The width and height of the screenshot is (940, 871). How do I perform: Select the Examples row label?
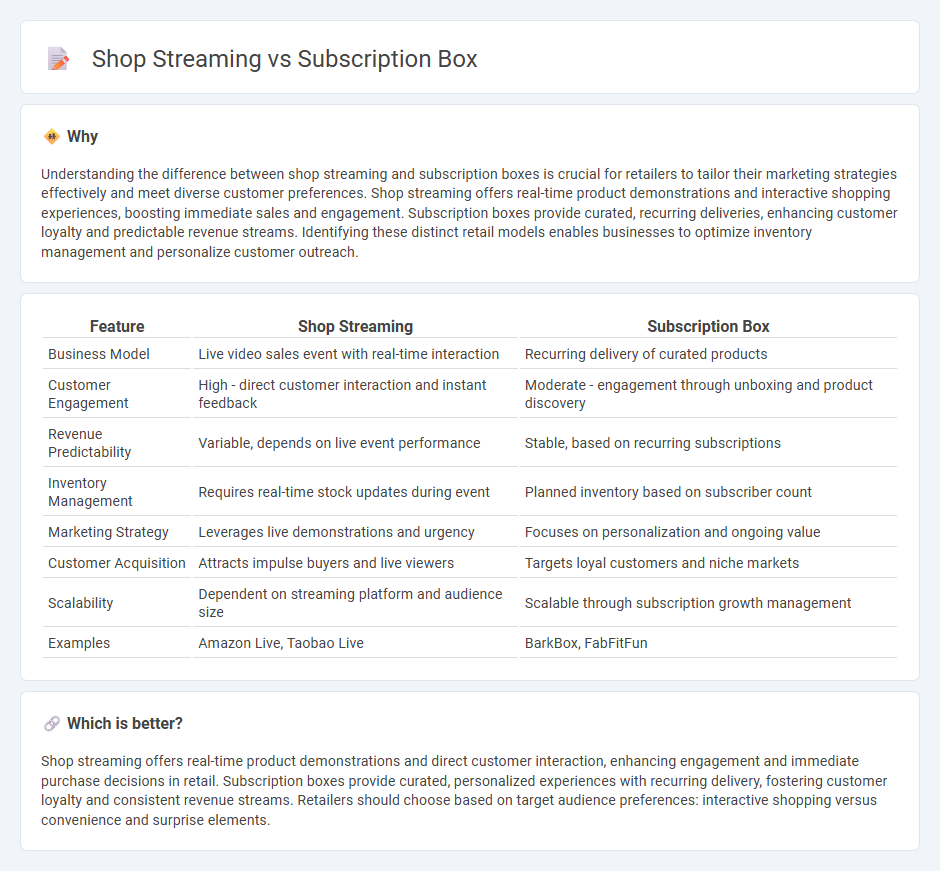pos(79,643)
